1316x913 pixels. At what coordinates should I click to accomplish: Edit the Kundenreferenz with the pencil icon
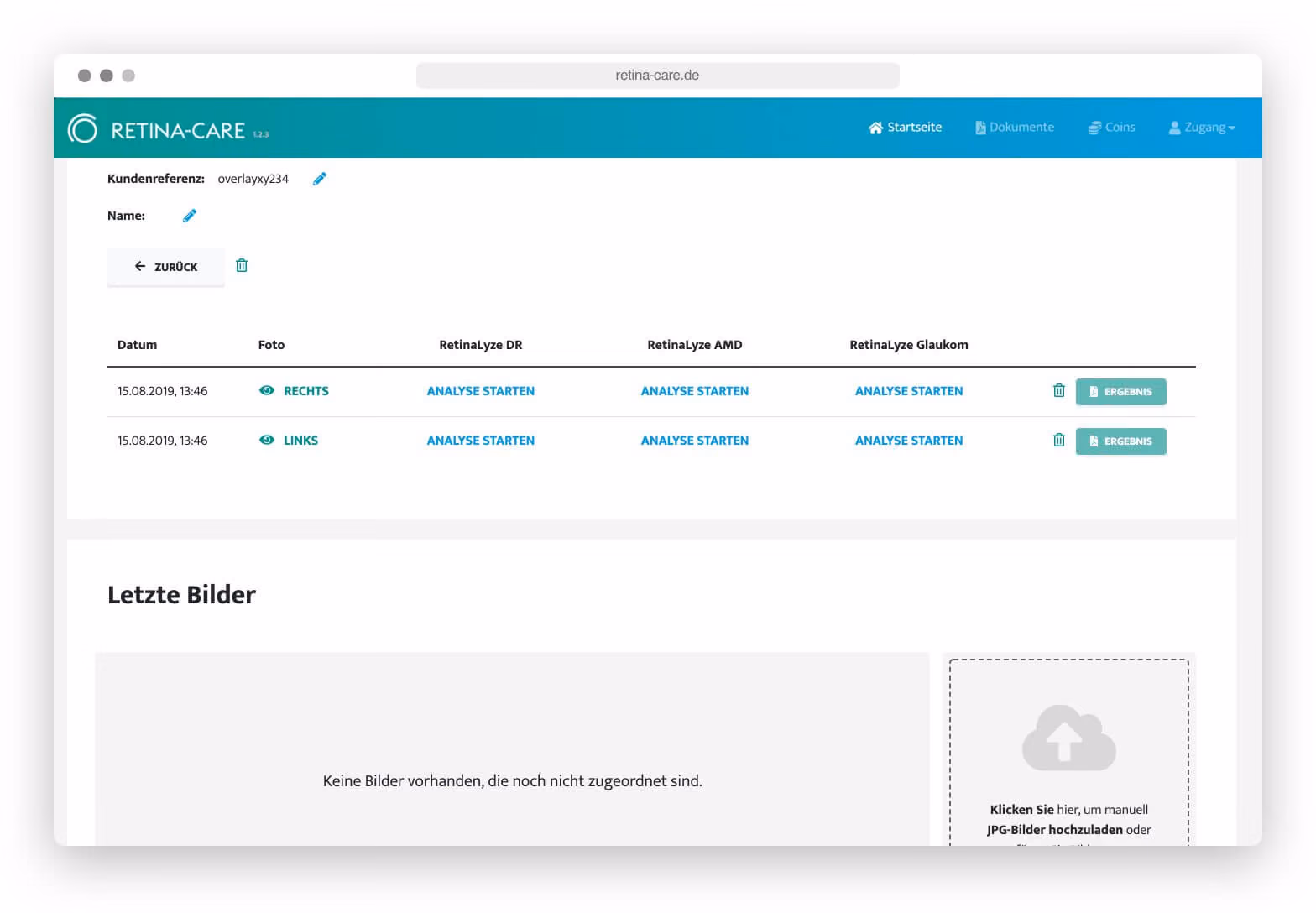[x=320, y=179]
